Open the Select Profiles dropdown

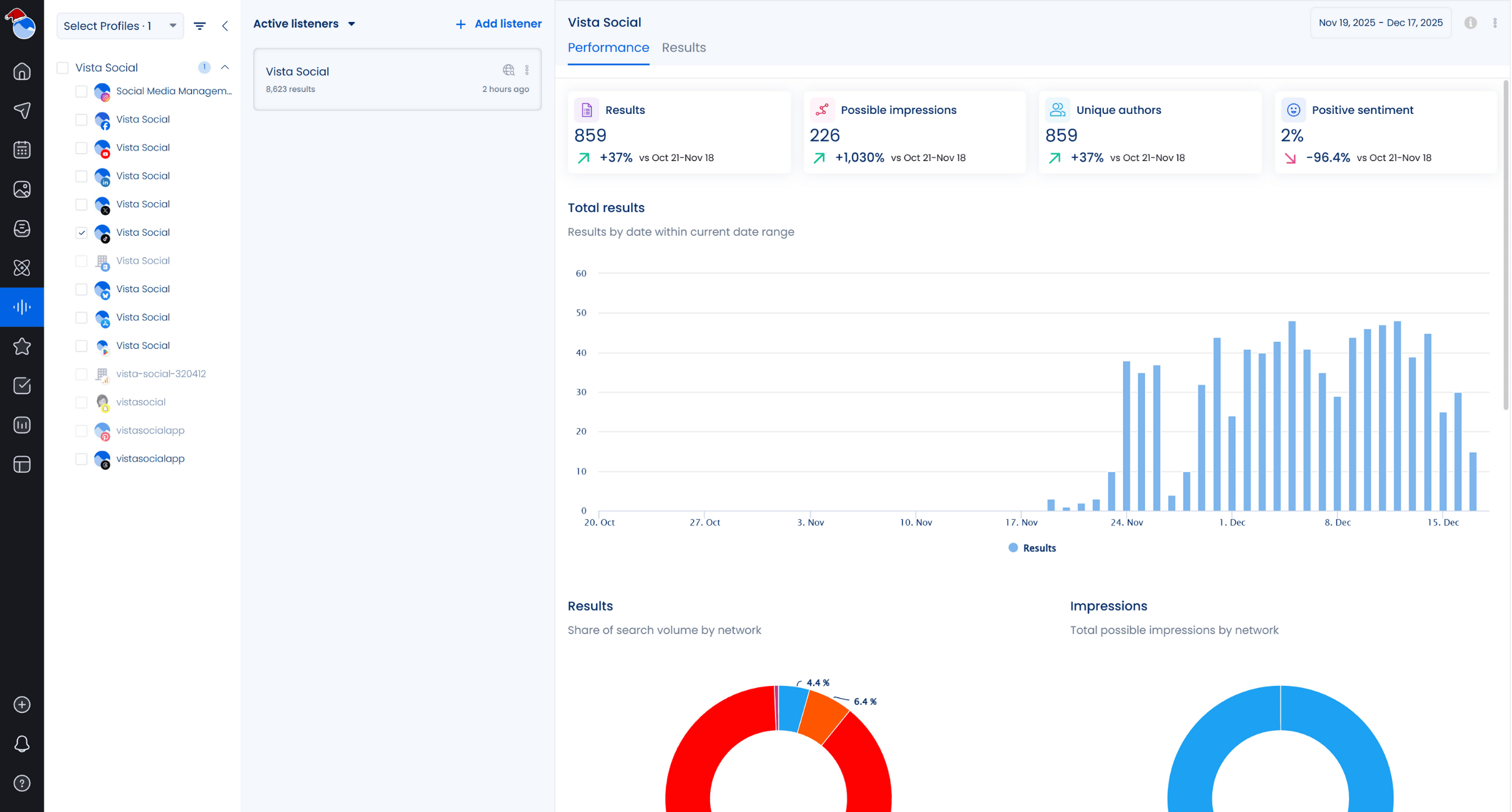[x=119, y=26]
